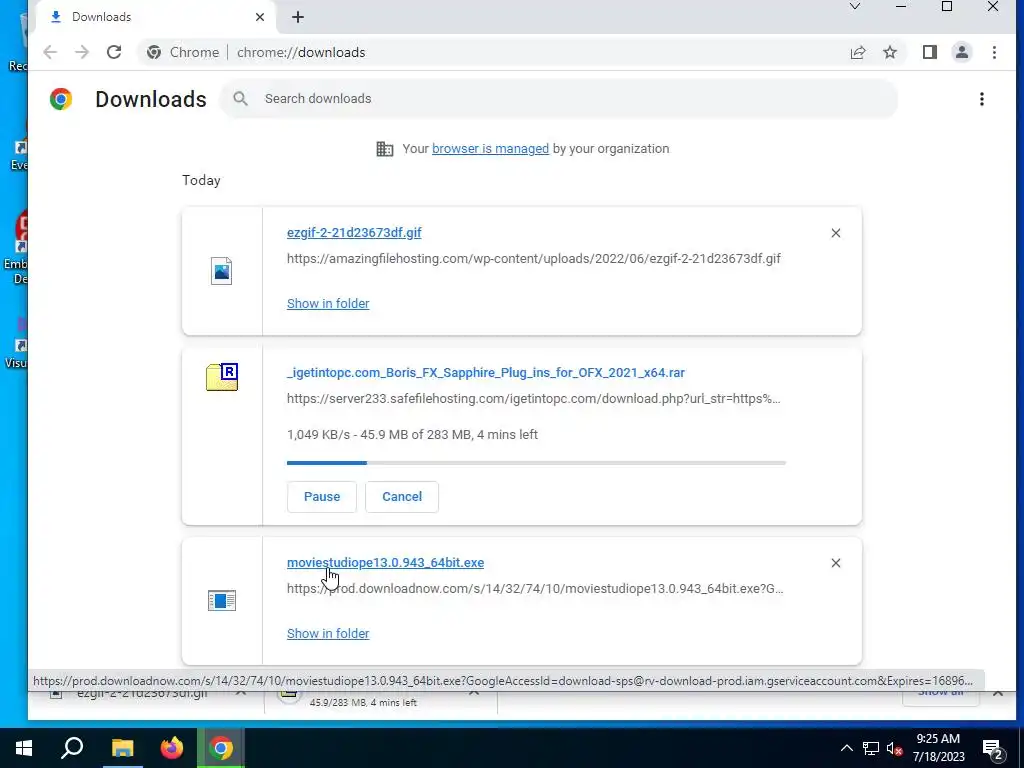This screenshot has width=1024, height=768.
Task: Open the profile avatar menu
Action: (x=962, y=52)
